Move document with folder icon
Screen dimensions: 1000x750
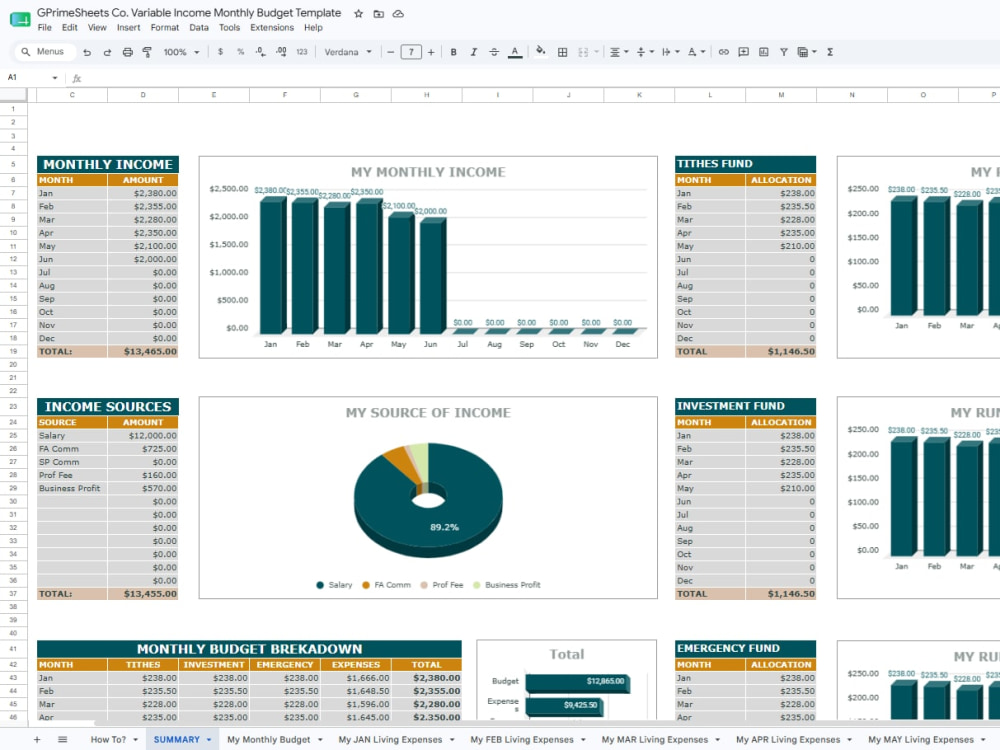coord(378,13)
